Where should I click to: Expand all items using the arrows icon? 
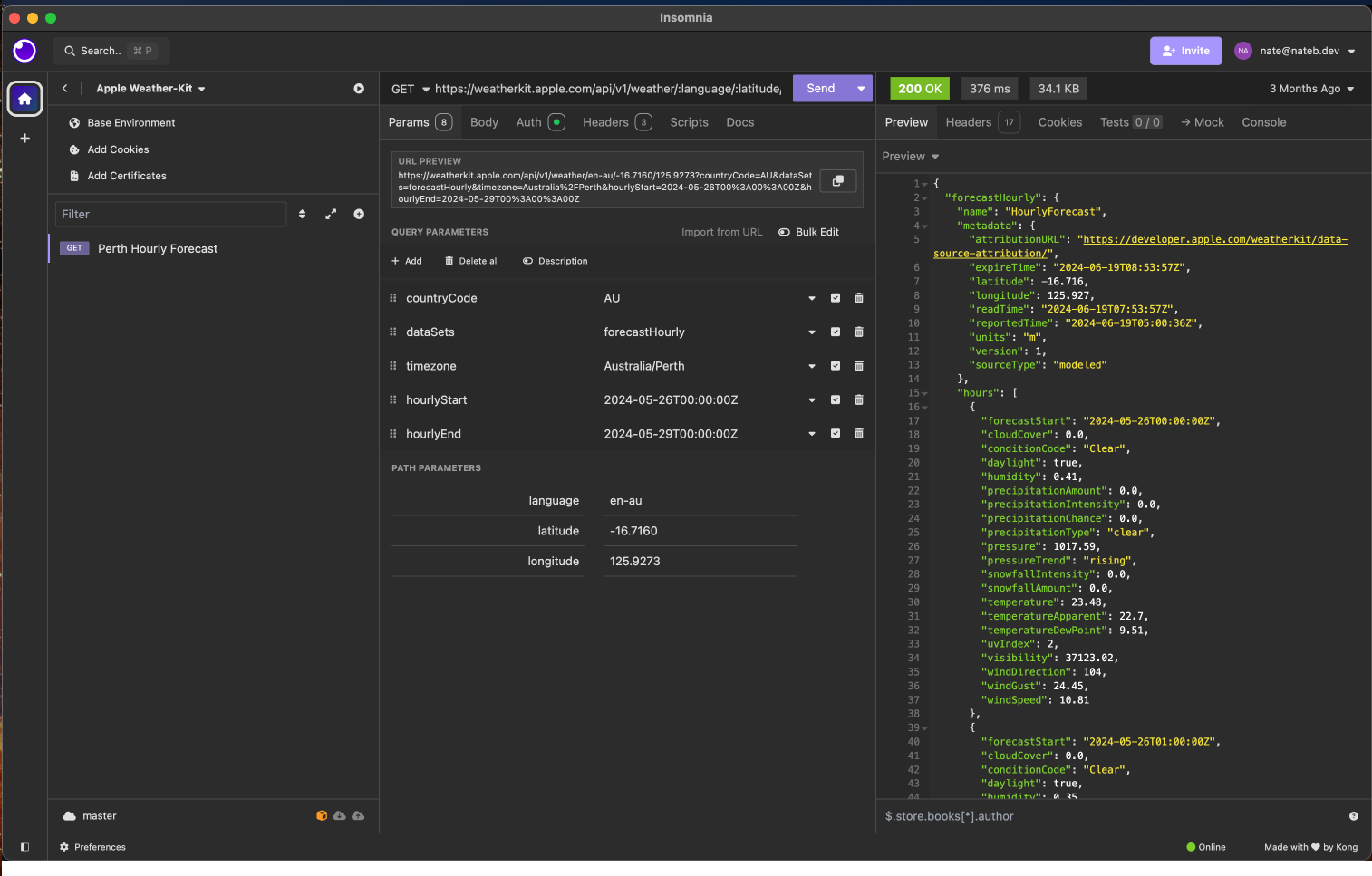tap(331, 215)
